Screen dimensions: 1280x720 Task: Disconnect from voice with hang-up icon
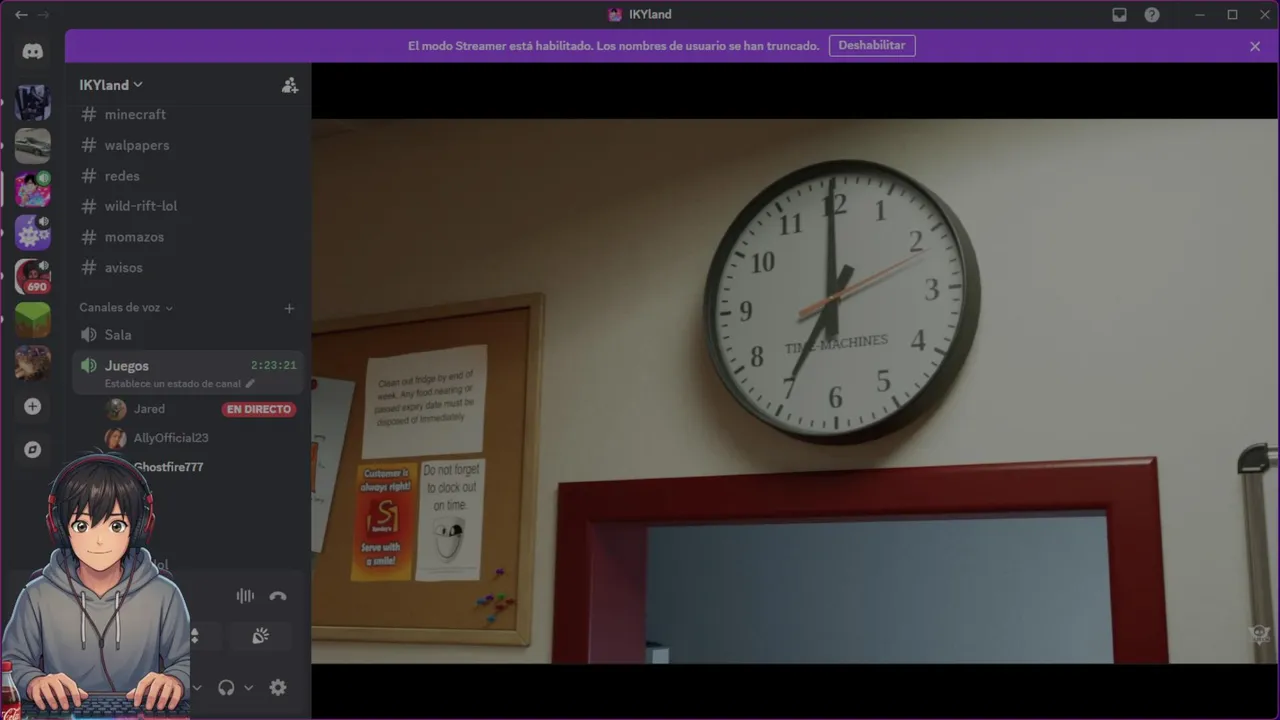(278, 596)
